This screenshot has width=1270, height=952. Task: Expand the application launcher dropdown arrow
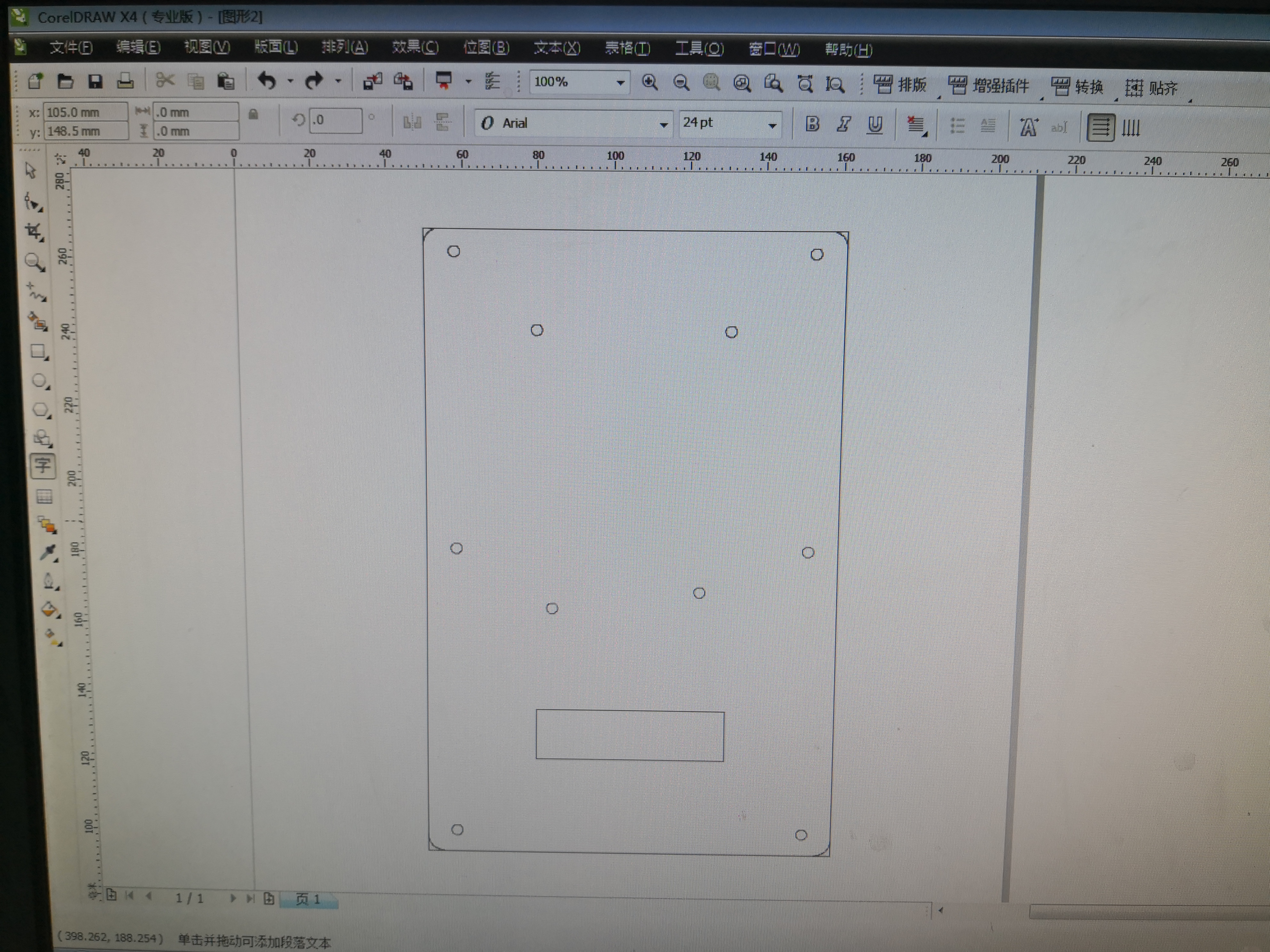click(469, 82)
